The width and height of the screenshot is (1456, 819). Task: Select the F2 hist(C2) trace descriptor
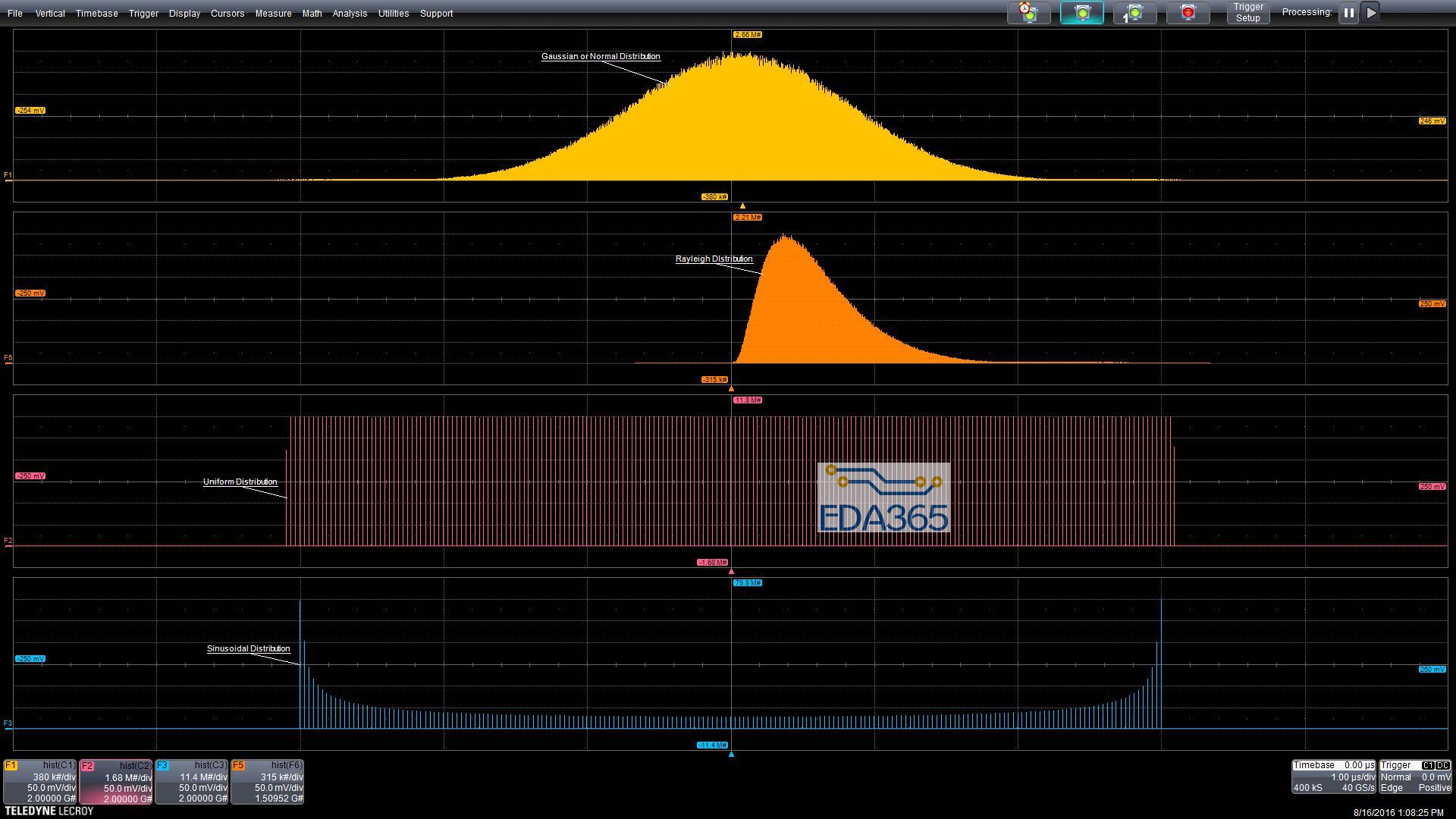click(x=116, y=782)
